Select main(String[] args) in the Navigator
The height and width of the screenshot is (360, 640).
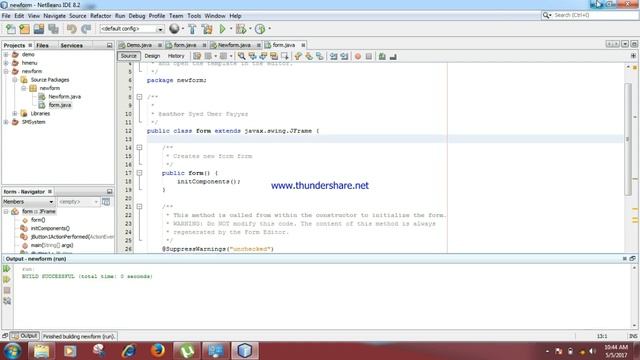(52, 245)
